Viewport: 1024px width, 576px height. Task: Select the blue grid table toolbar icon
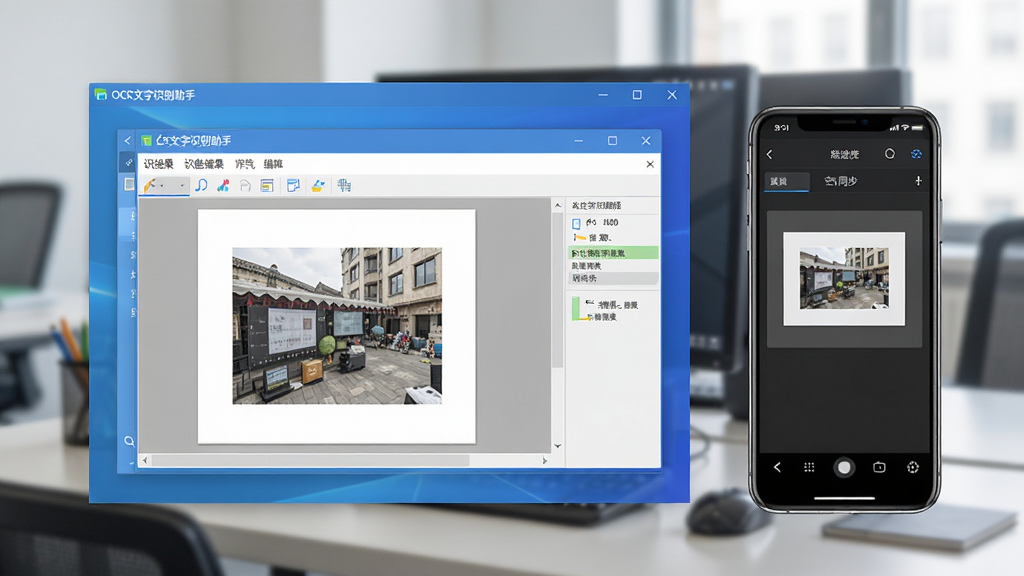click(344, 185)
